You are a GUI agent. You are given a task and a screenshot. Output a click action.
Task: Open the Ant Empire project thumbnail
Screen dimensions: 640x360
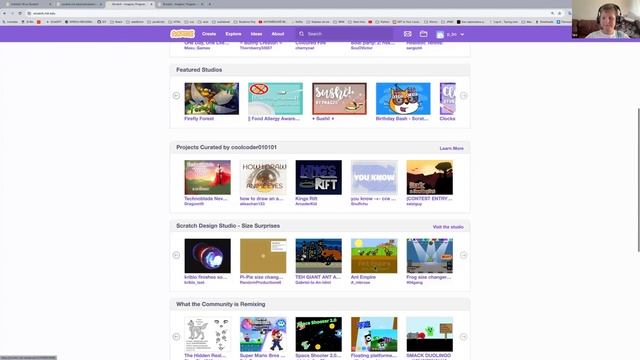(374, 256)
